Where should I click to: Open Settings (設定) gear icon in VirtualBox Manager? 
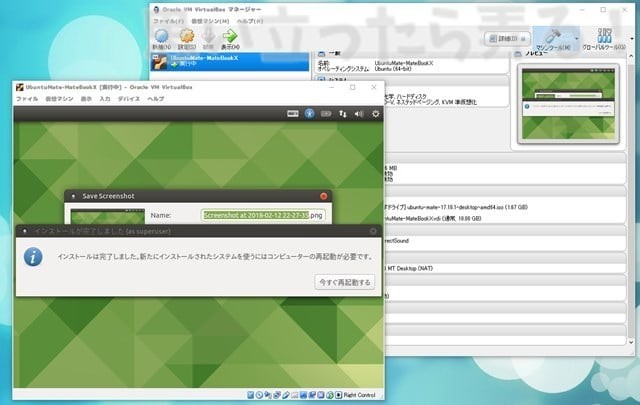187,39
